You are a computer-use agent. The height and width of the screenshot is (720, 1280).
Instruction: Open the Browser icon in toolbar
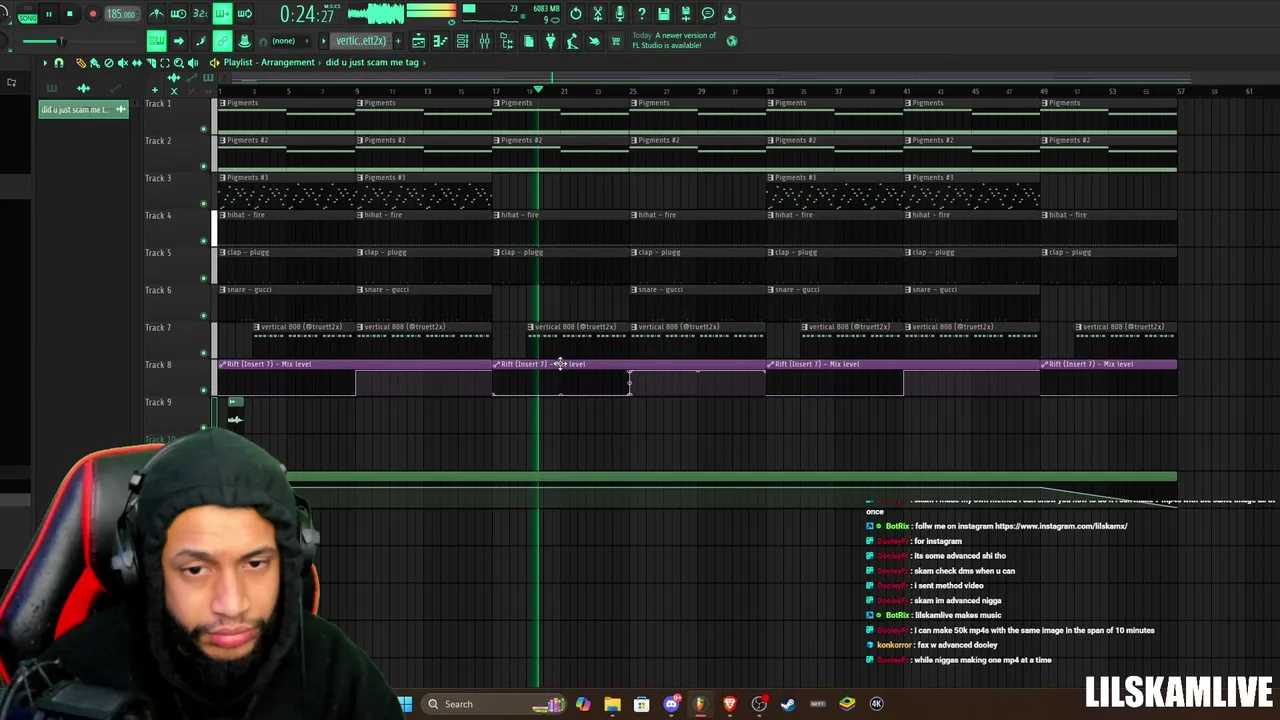(506, 41)
